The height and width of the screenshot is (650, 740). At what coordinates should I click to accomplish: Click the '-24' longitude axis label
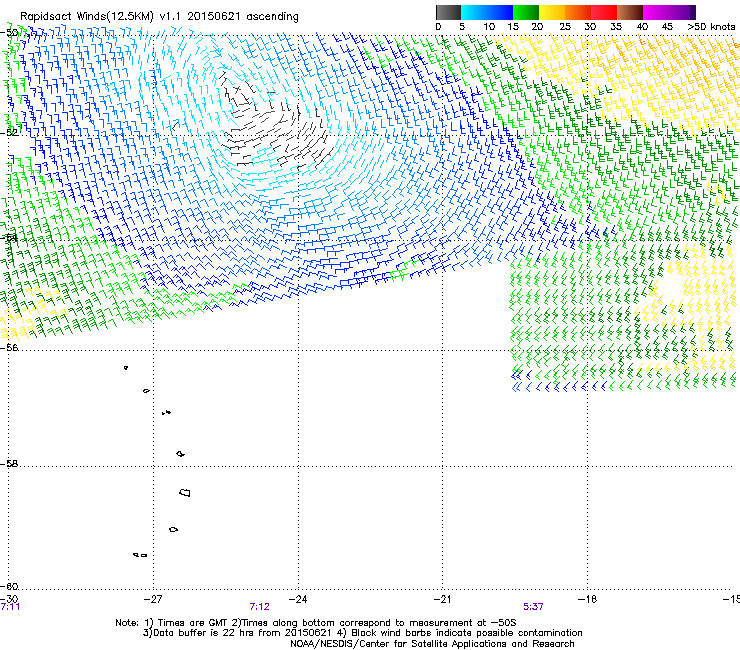tap(298, 599)
